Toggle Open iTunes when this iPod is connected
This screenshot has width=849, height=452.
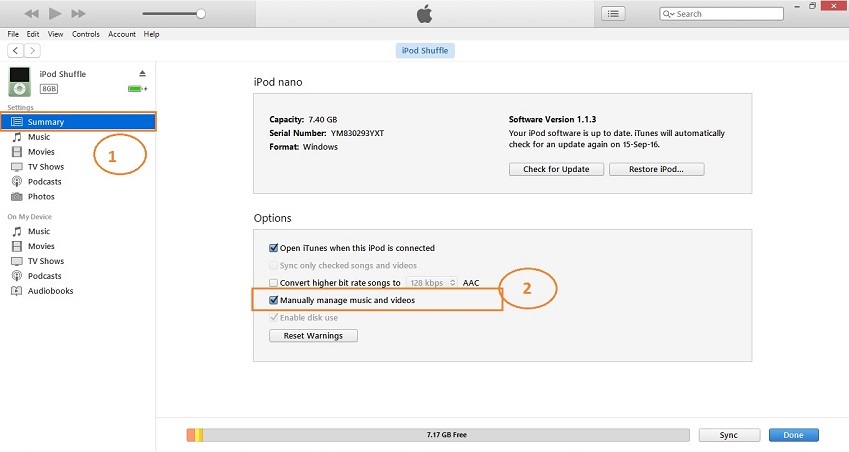point(273,248)
